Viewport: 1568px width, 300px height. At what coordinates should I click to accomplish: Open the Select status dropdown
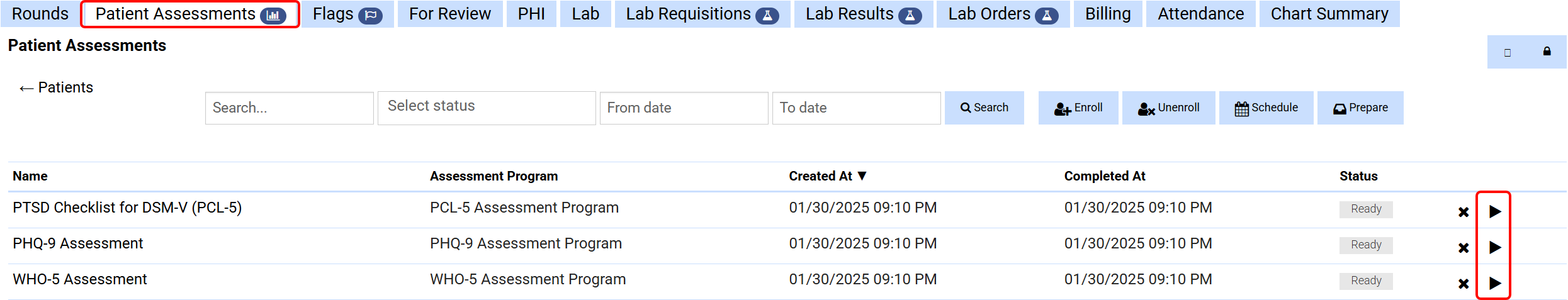486,108
